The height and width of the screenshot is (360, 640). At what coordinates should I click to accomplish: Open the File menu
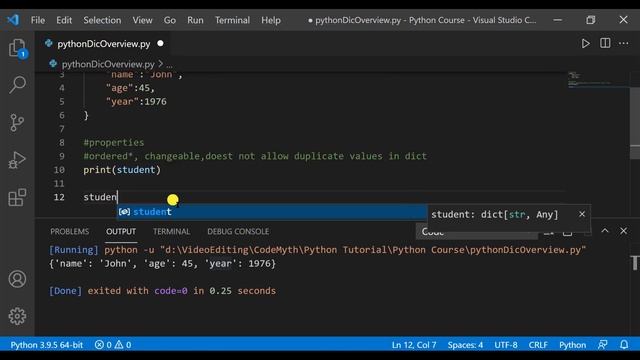(x=38, y=20)
